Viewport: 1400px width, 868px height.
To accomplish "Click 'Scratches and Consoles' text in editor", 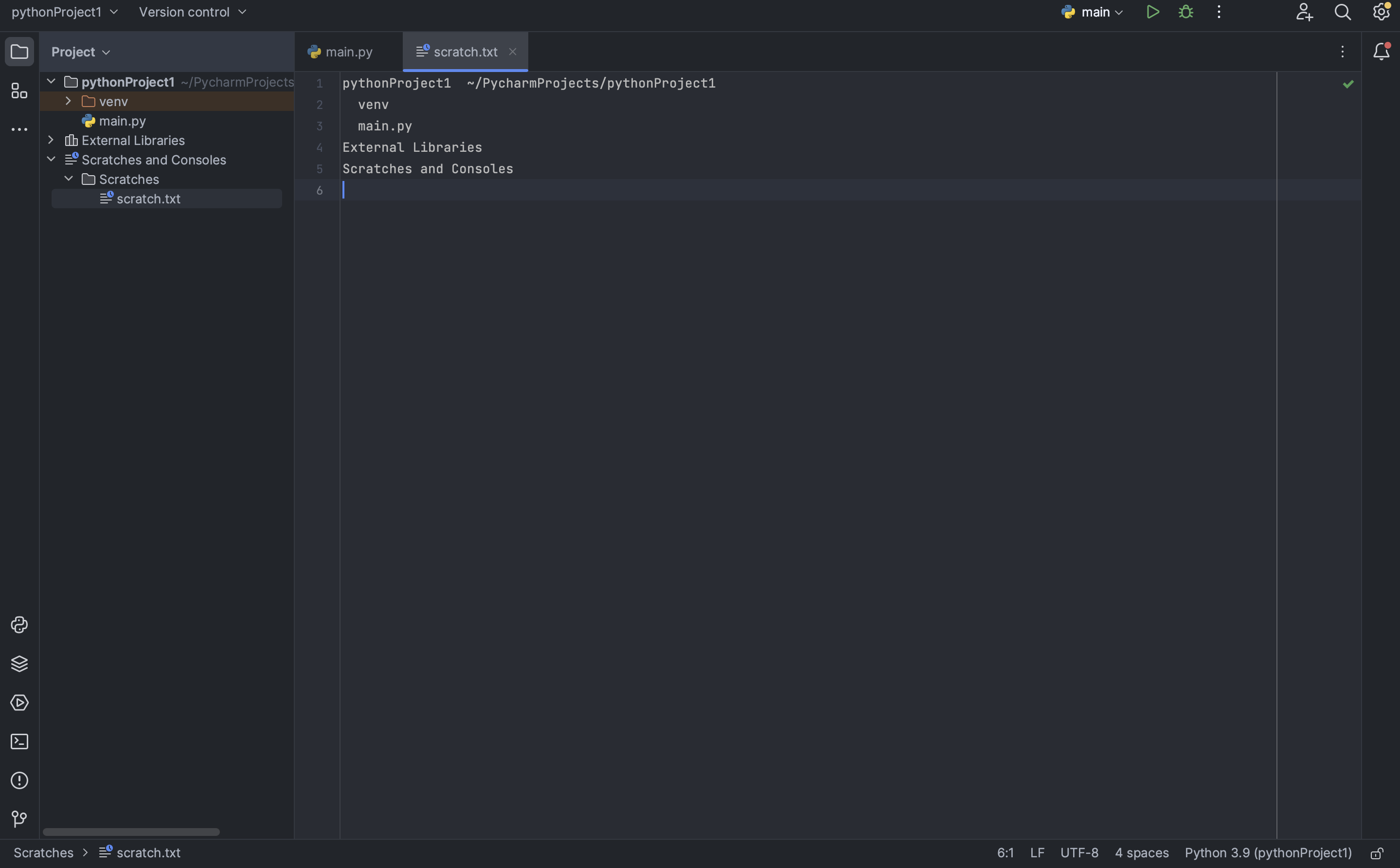I will tap(428, 169).
